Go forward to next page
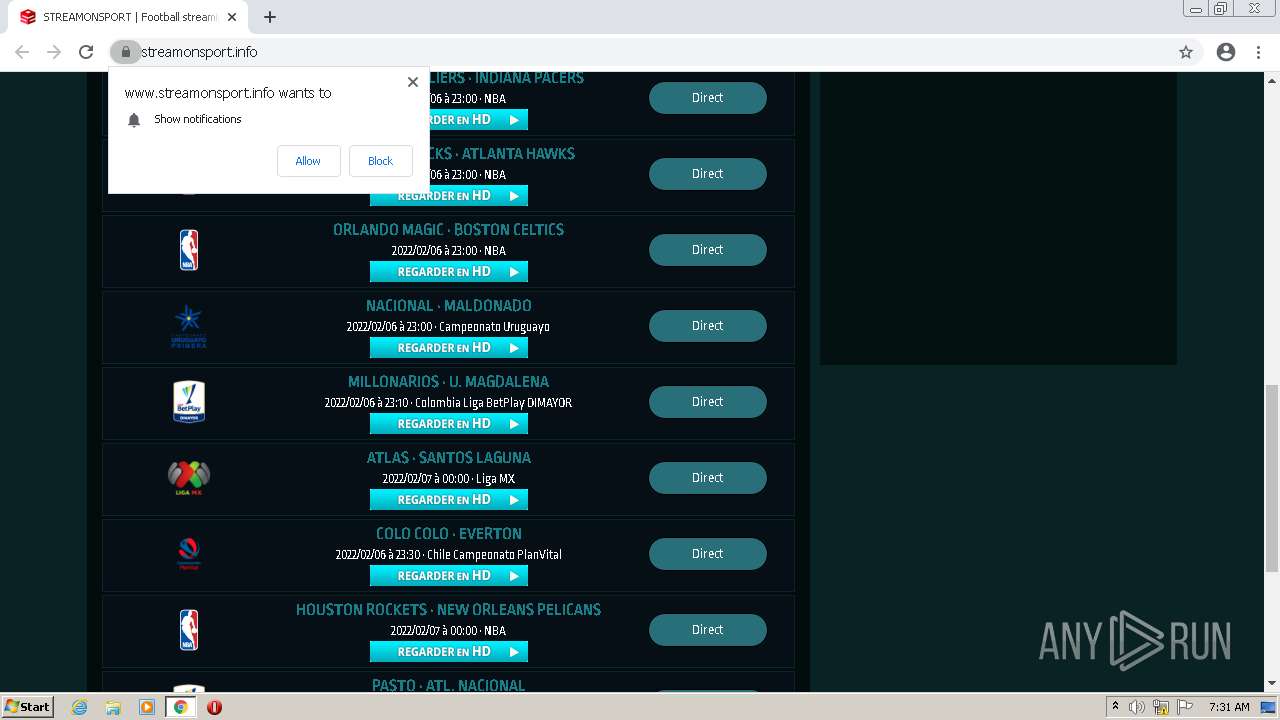 pyautogui.click(x=54, y=52)
